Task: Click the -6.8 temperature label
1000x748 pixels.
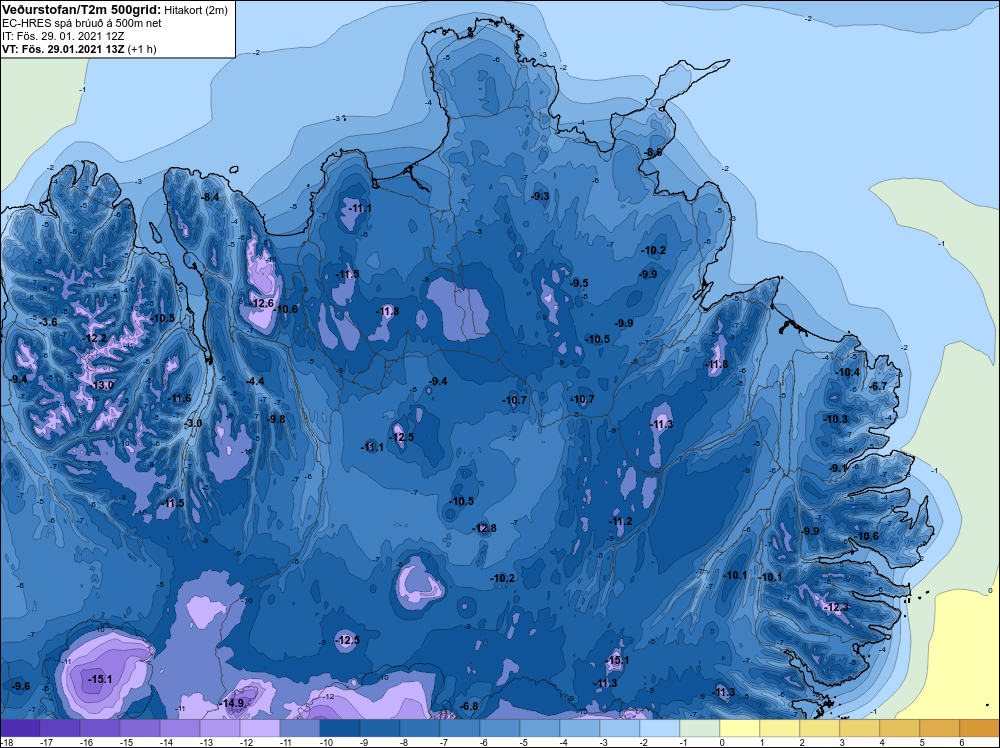Action: pyautogui.click(x=469, y=706)
